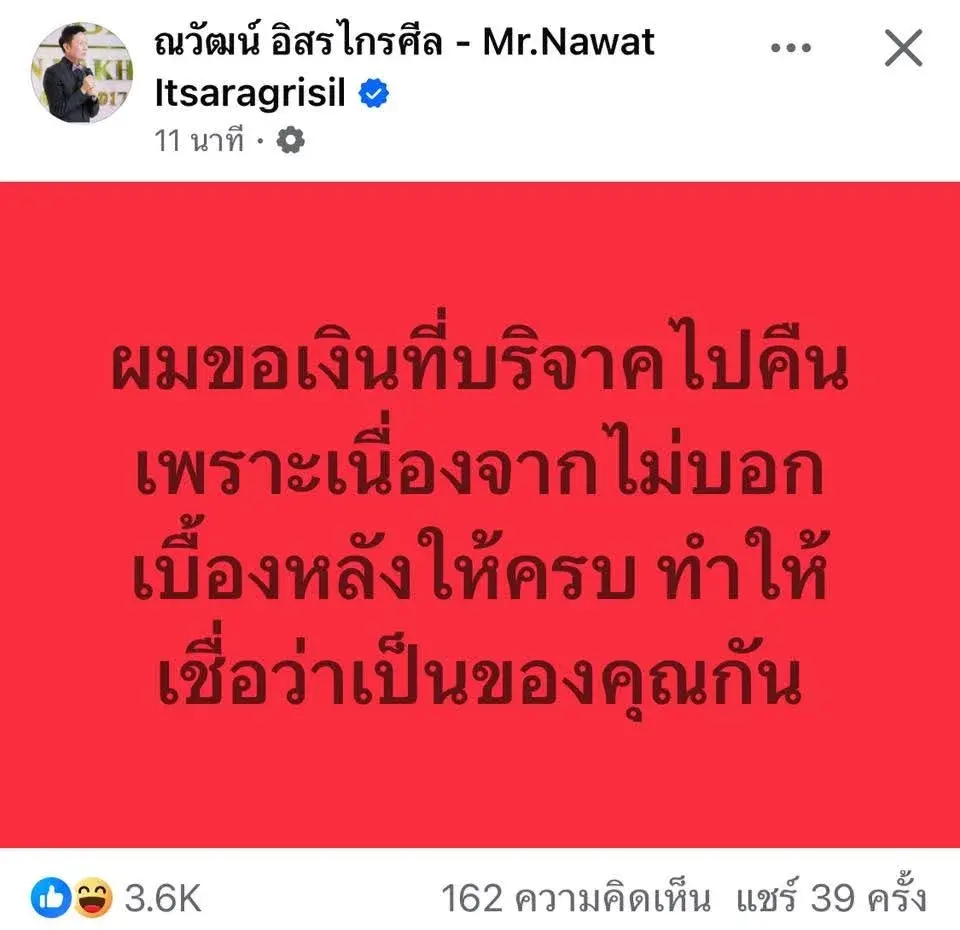View the แชร์ 39 ครั้ง shares list
Viewport: 960px width, 930px height.
tap(831, 897)
